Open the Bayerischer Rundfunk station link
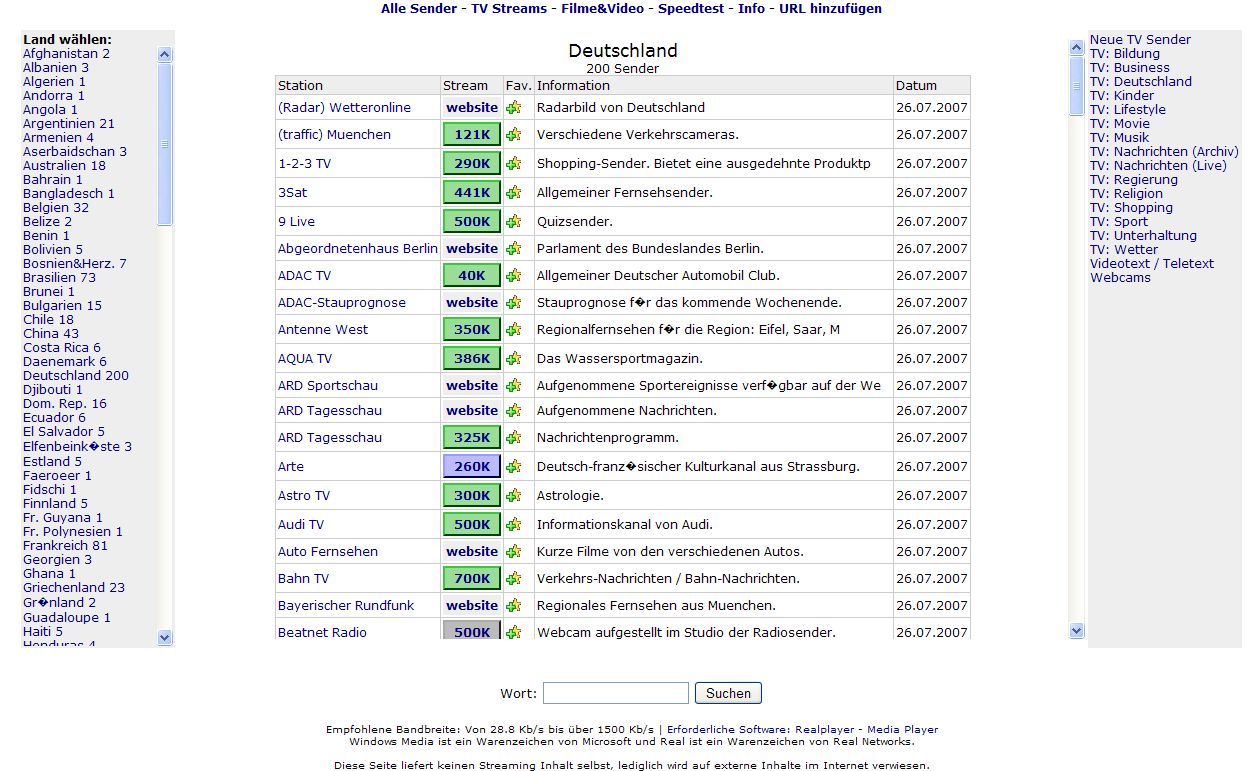The height and width of the screenshot is (771, 1259). click(345, 606)
